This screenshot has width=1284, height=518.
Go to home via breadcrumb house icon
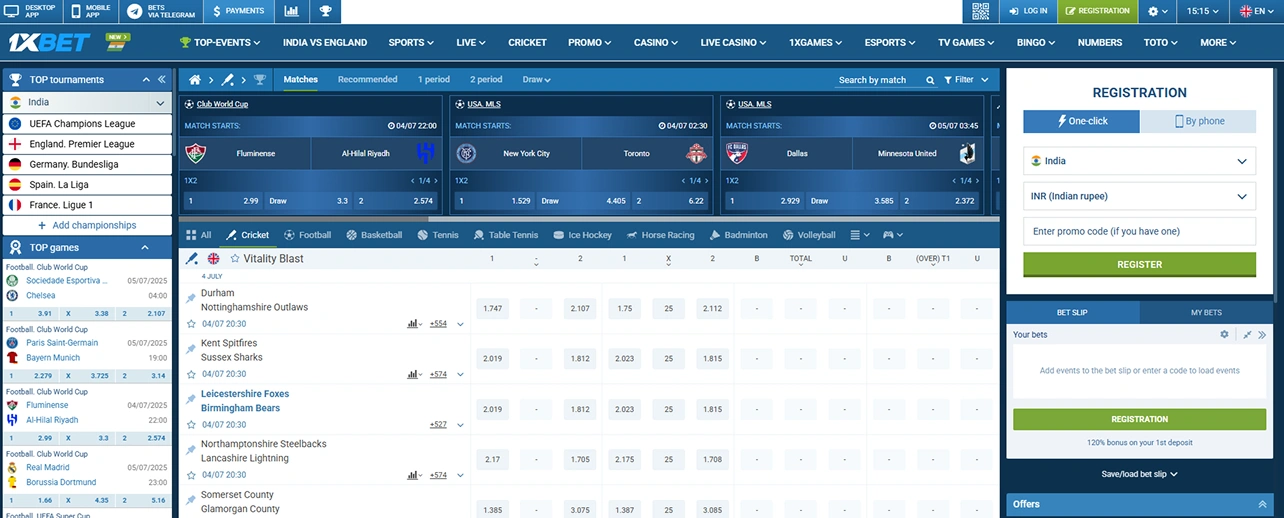(x=196, y=80)
